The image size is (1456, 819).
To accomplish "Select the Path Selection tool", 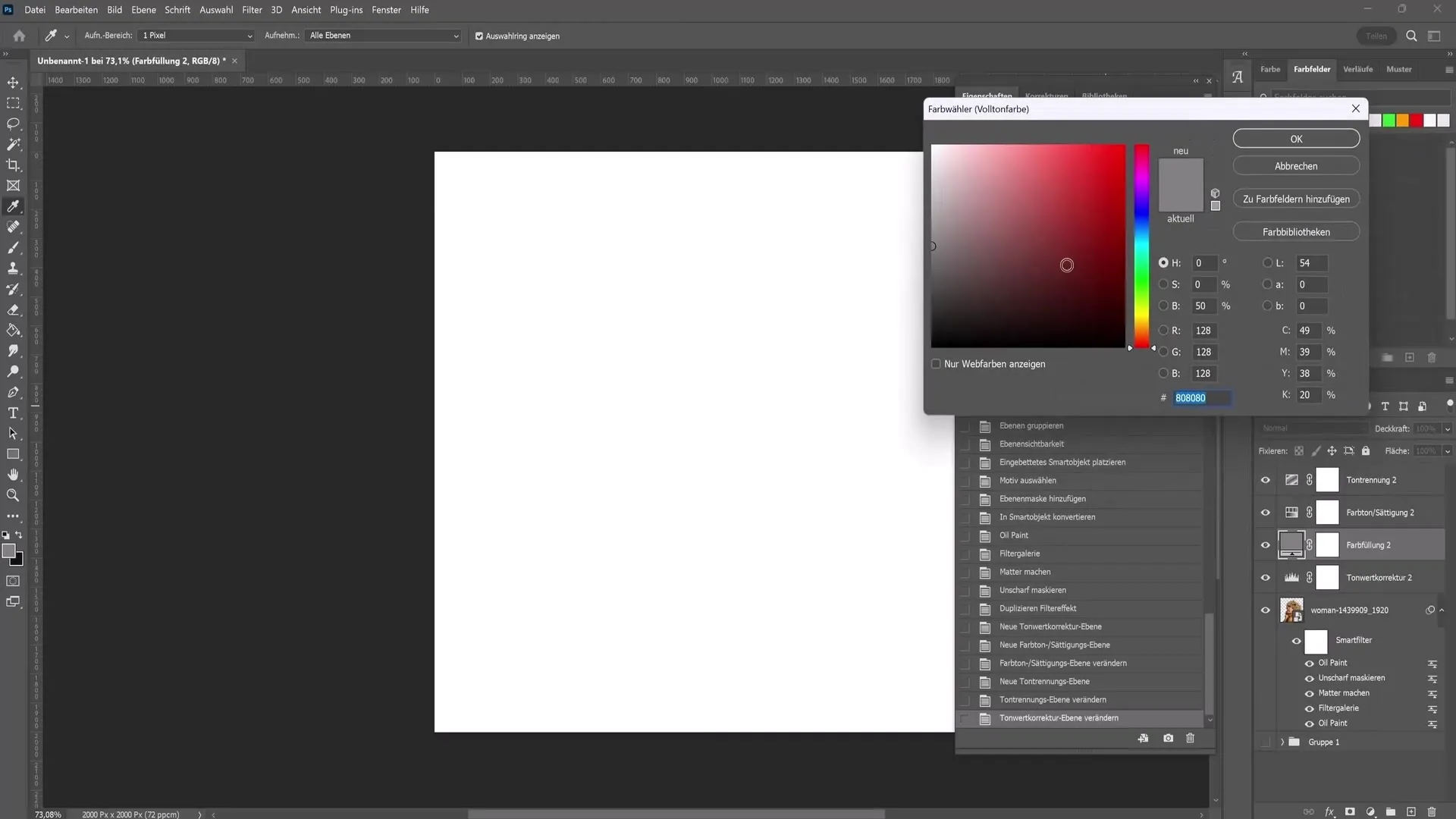I will tap(13, 434).
